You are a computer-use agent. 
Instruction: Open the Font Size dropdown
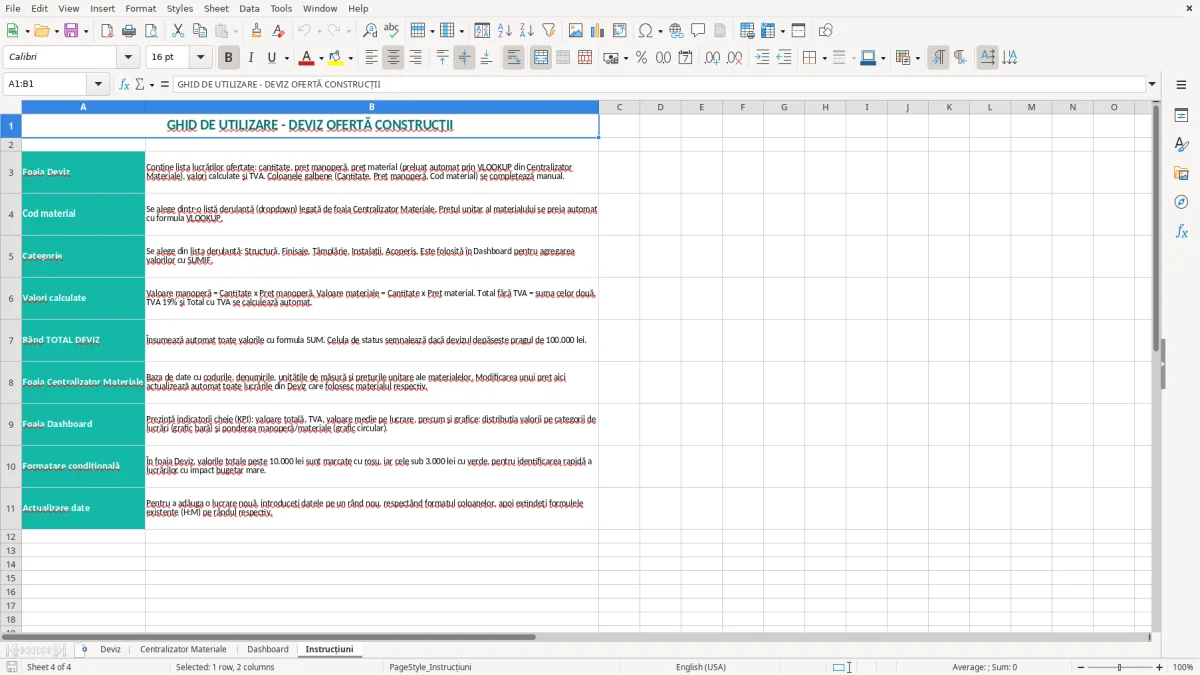click(200, 58)
